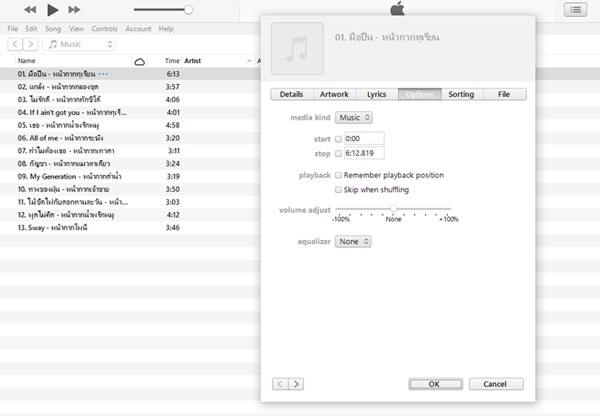Switch to the File tab
This screenshot has width=600, height=416.
pos(504,94)
